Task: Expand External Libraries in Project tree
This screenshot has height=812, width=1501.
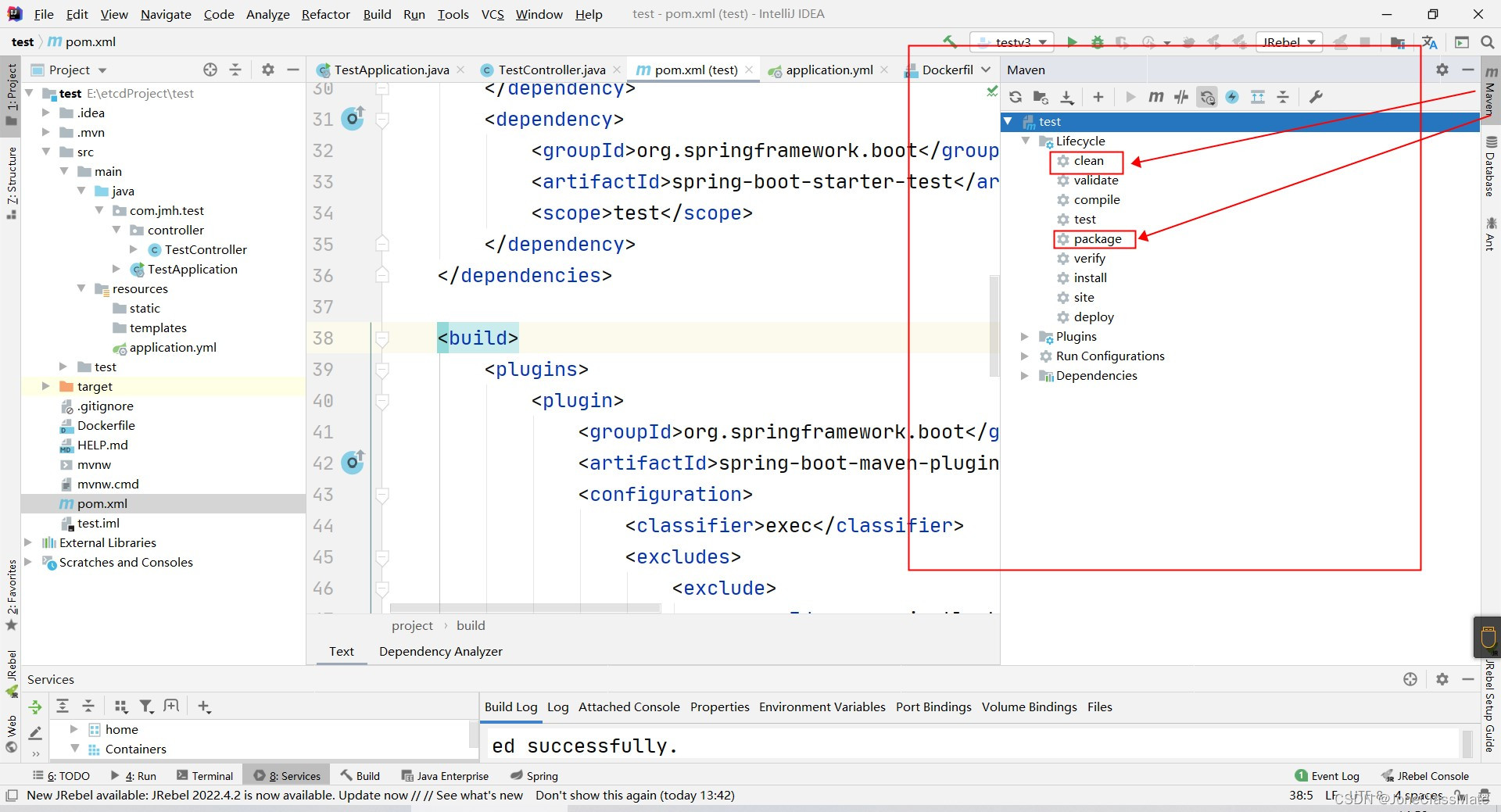Action: click(28, 542)
